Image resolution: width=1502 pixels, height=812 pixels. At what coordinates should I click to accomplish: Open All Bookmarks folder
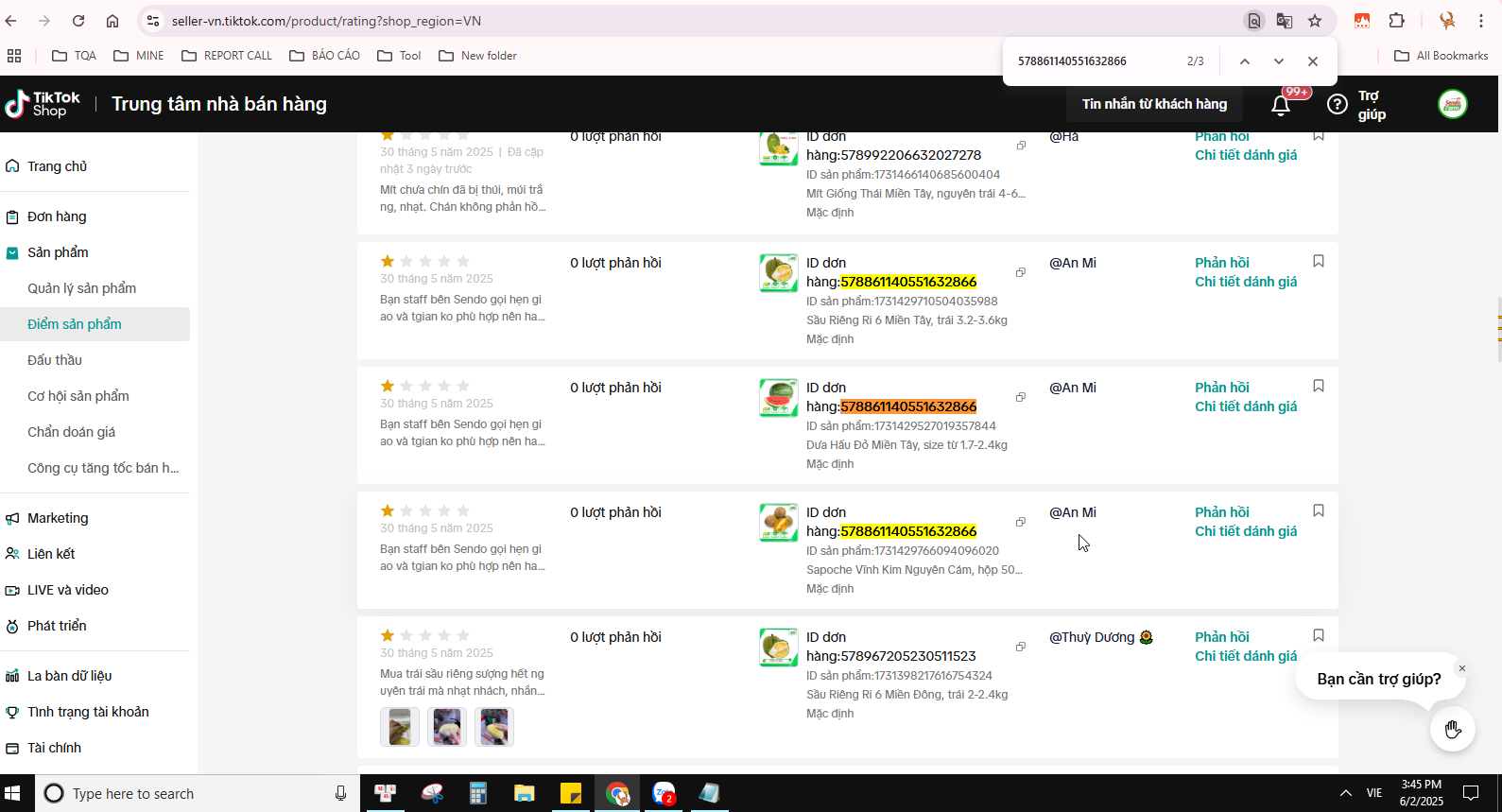pos(1442,56)
